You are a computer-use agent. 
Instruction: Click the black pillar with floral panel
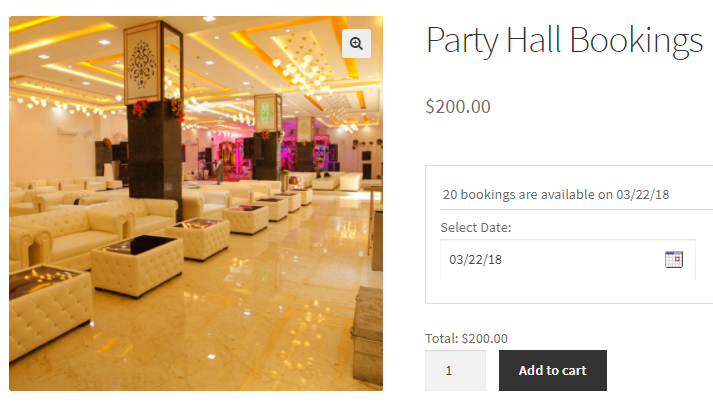(153, 110)
